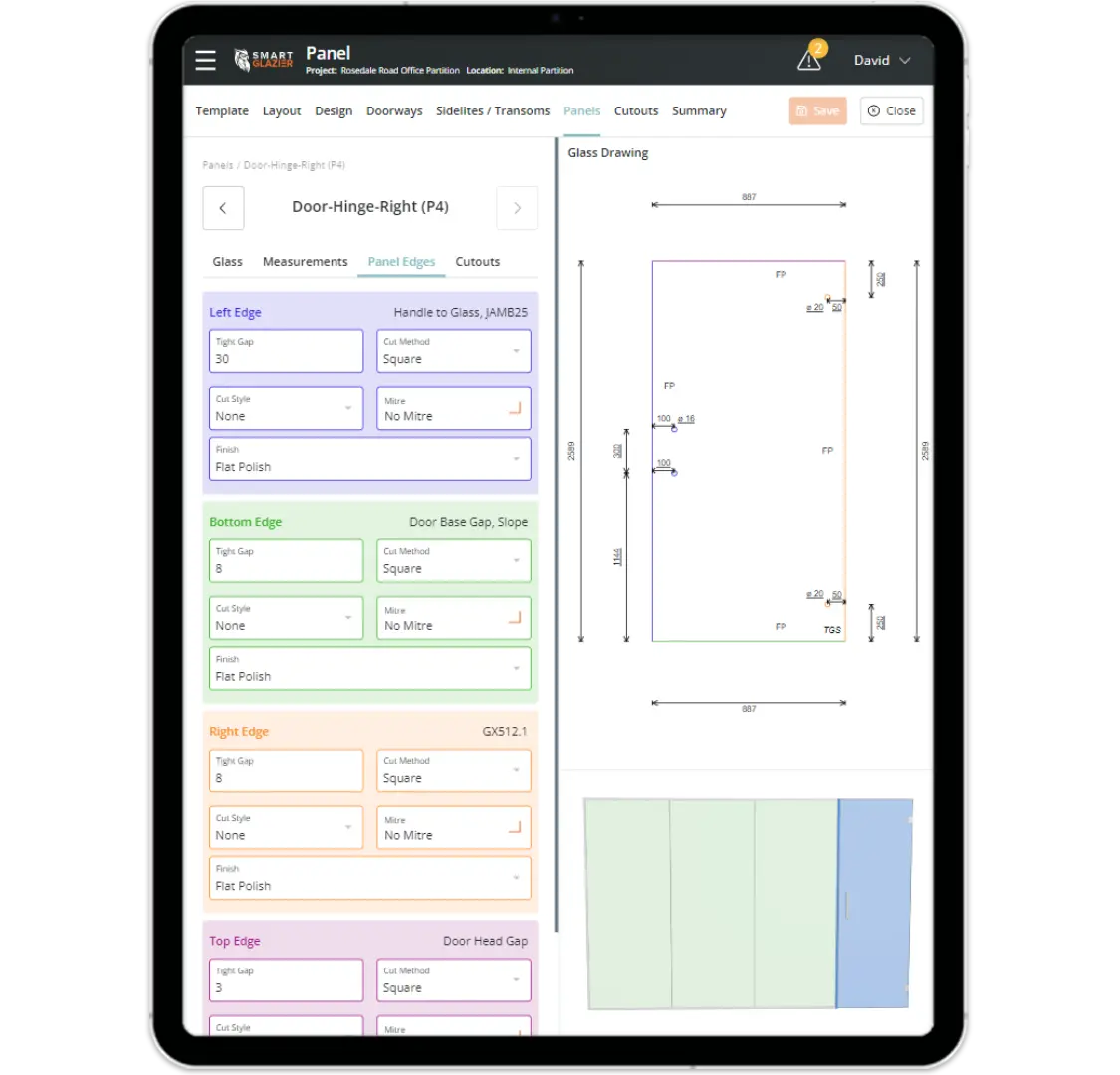The height and width of the screenshot is (1075, 1120).
Task: Click the Right Edge mitre corner icon
Action: click(515, 827)
